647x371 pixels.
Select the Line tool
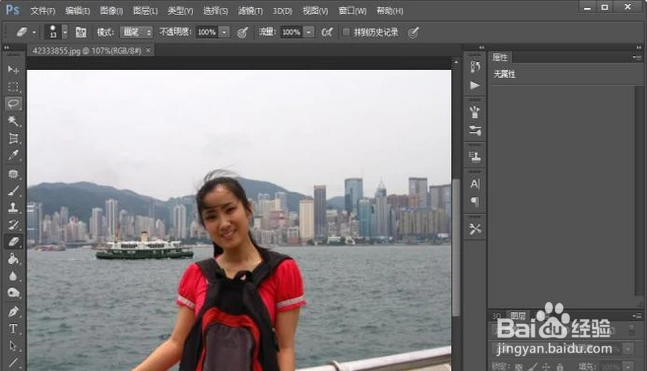(13, 362)
